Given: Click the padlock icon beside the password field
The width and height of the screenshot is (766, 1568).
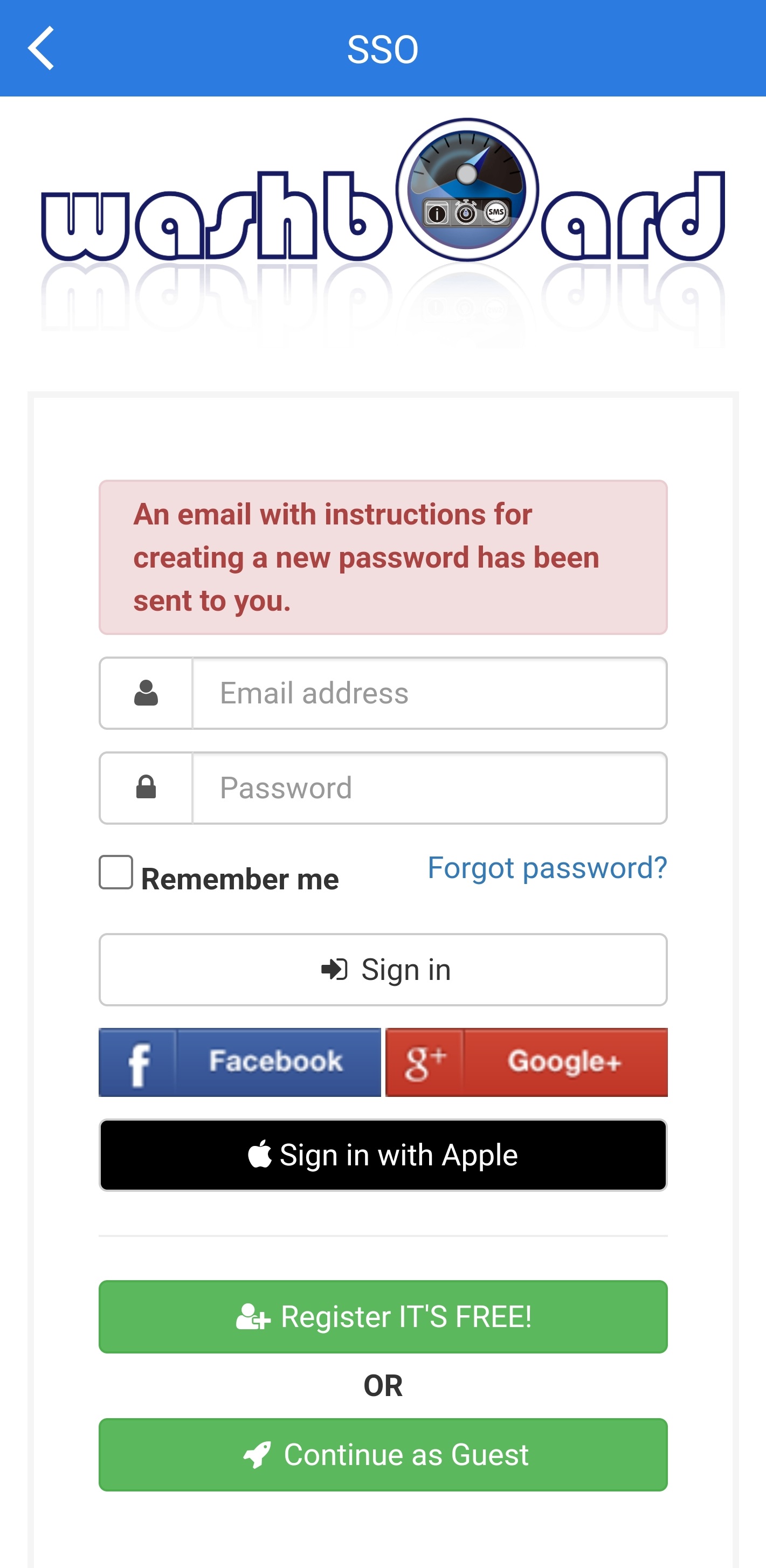Looking at the screenshot, I should [x=146, y=787].
